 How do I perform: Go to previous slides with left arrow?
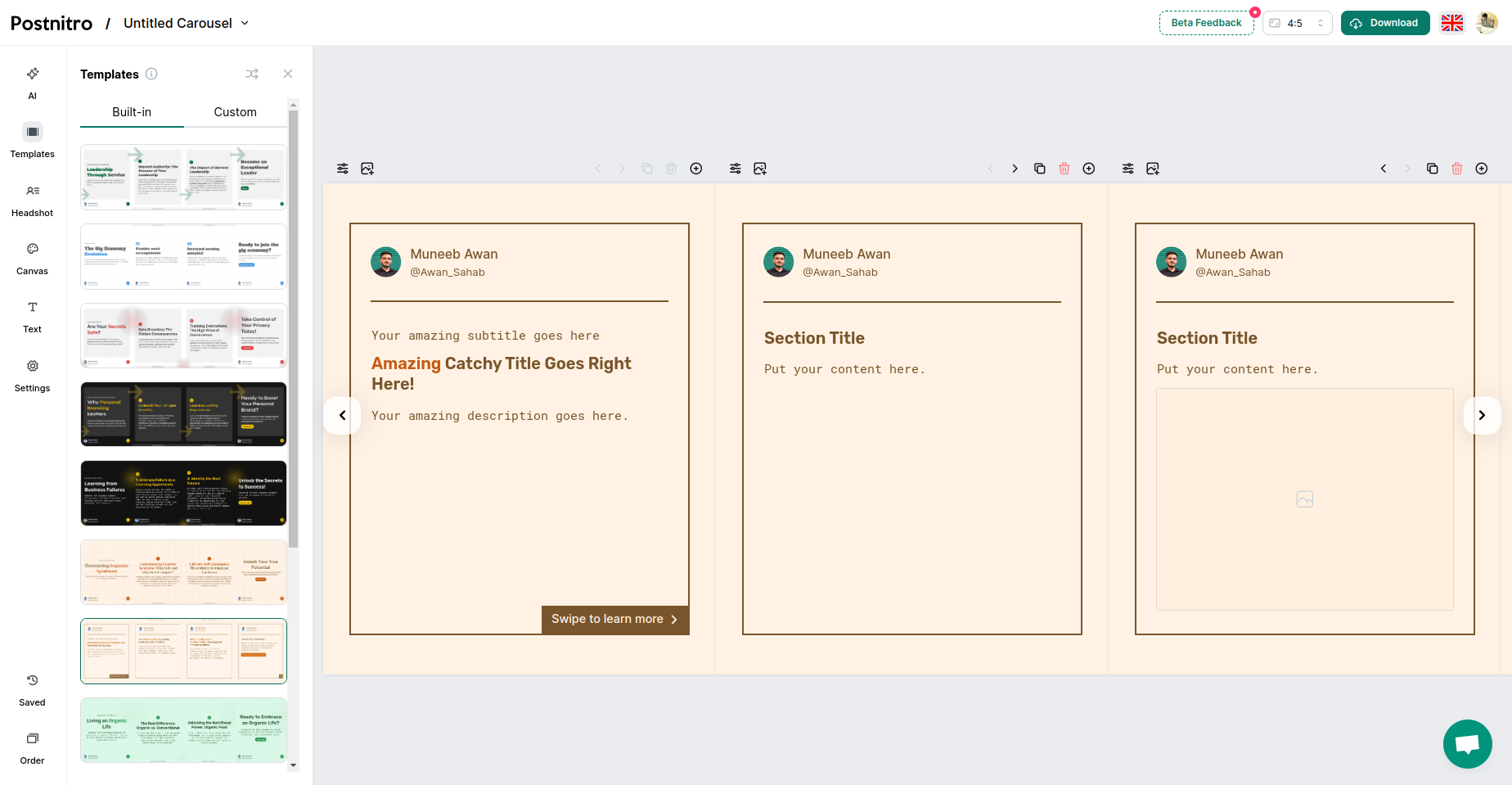pos(343,415)
